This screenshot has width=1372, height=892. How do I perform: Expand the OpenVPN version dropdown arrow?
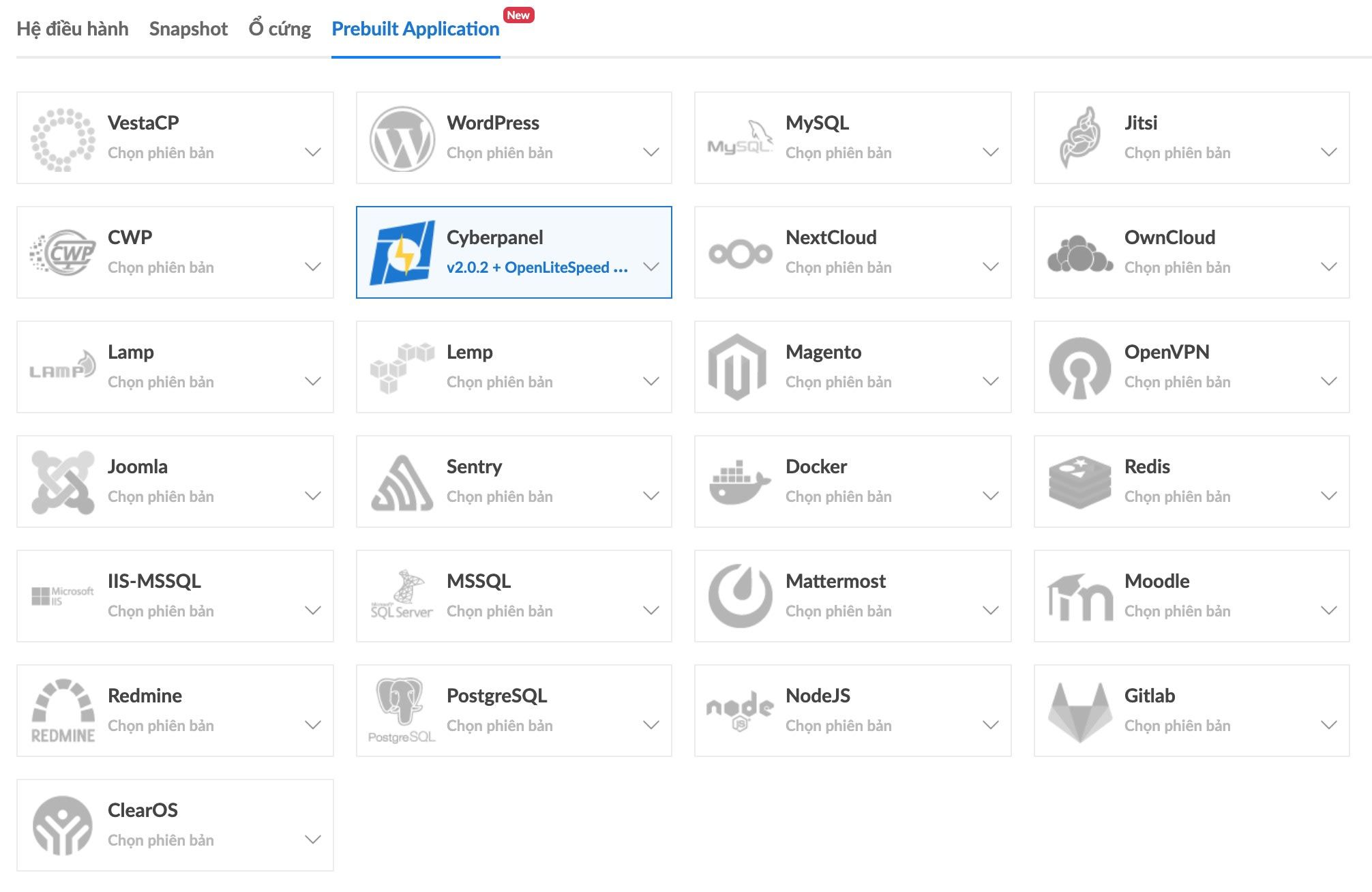pyautogui.click(x=1328, y=381)
